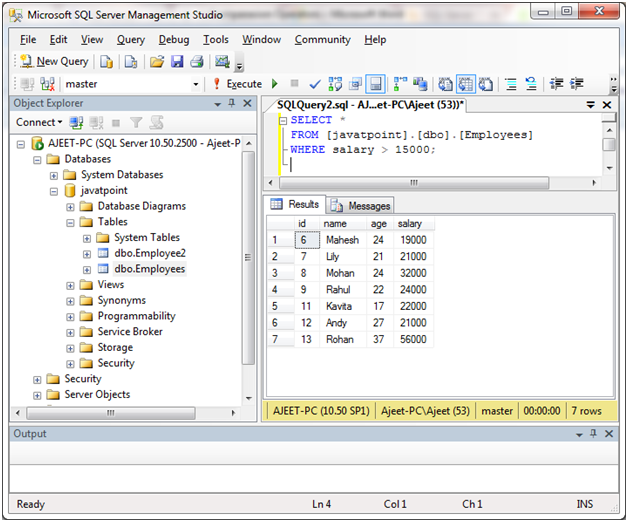Open the File menu

coord(28,40)
